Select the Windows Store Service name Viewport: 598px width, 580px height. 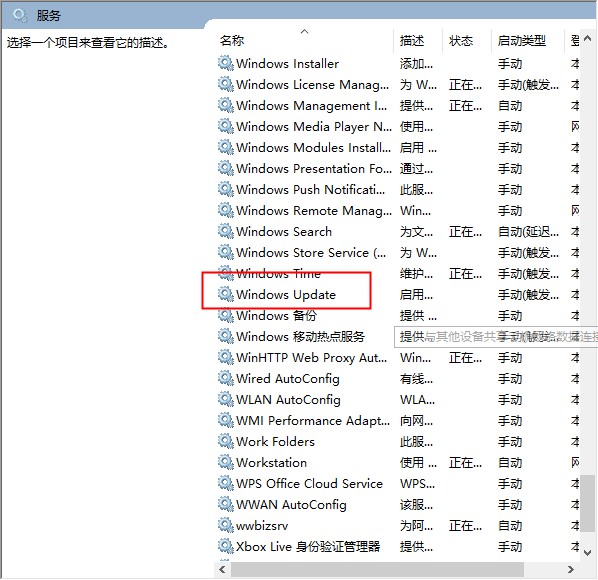point(311,252)
